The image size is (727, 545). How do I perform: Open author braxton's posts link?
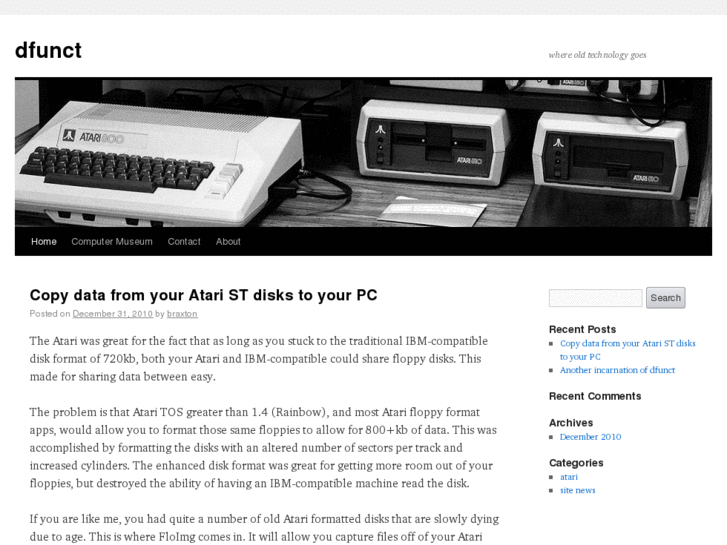click(x=182, y=314)
